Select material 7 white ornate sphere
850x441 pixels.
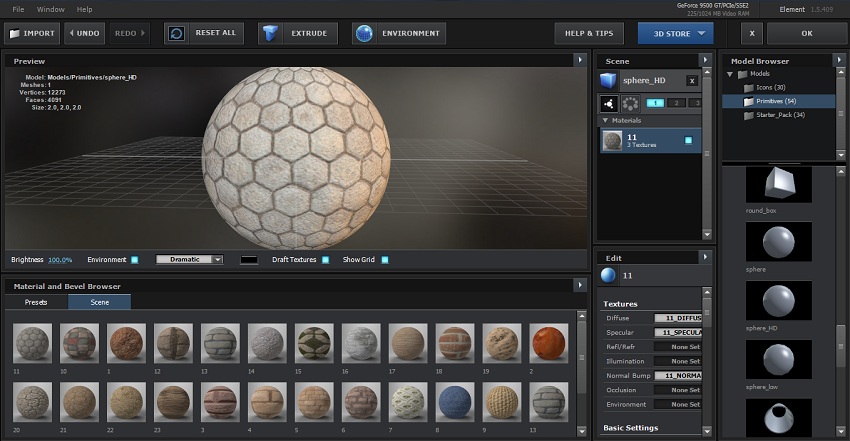tap(408, 401)
